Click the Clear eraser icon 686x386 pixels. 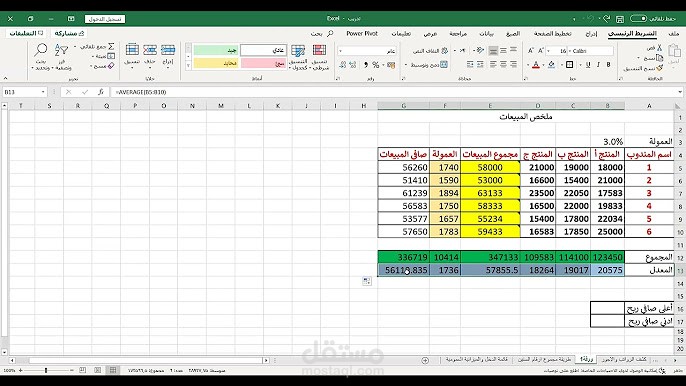coord(111,66)
